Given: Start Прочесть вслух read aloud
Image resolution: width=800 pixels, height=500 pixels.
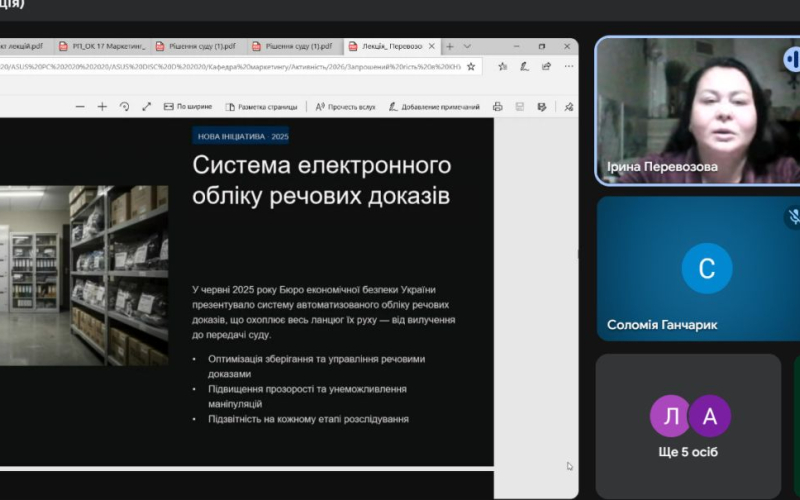Looking at the screenshot, I should [345, 107].
